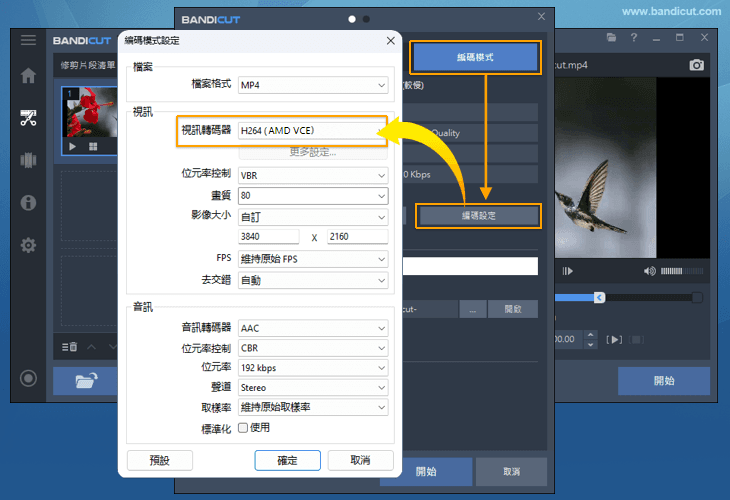Image resolution: width=730 pixels, height=500 pixels.
Task: Click the 更多設定... button
Action: pyautogui.click(x=313, y=152)
